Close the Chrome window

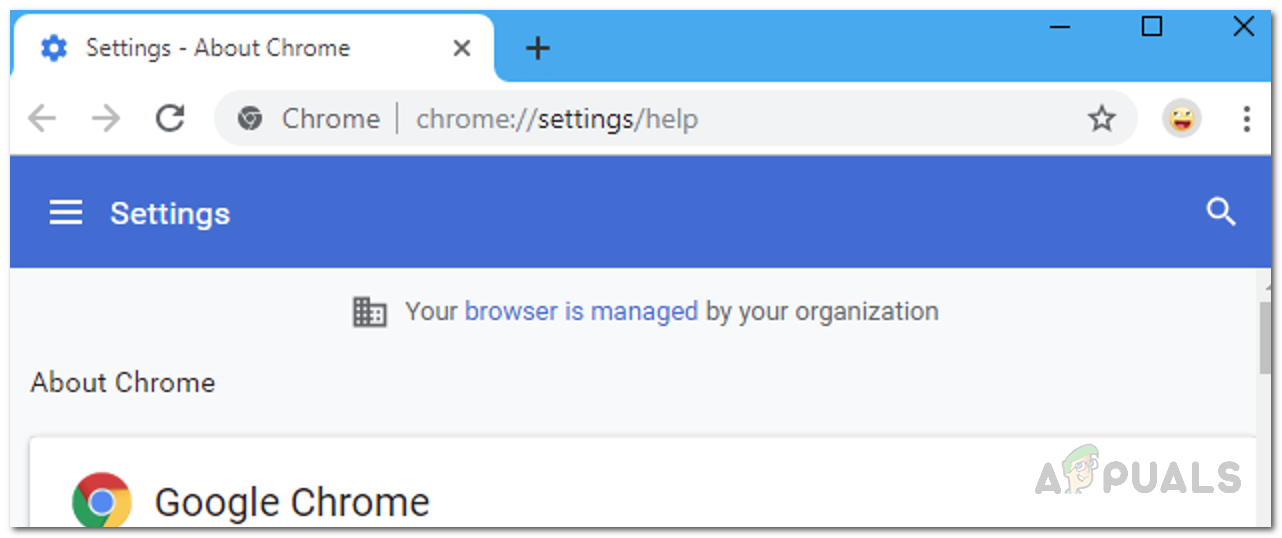tap(1243, 27)
